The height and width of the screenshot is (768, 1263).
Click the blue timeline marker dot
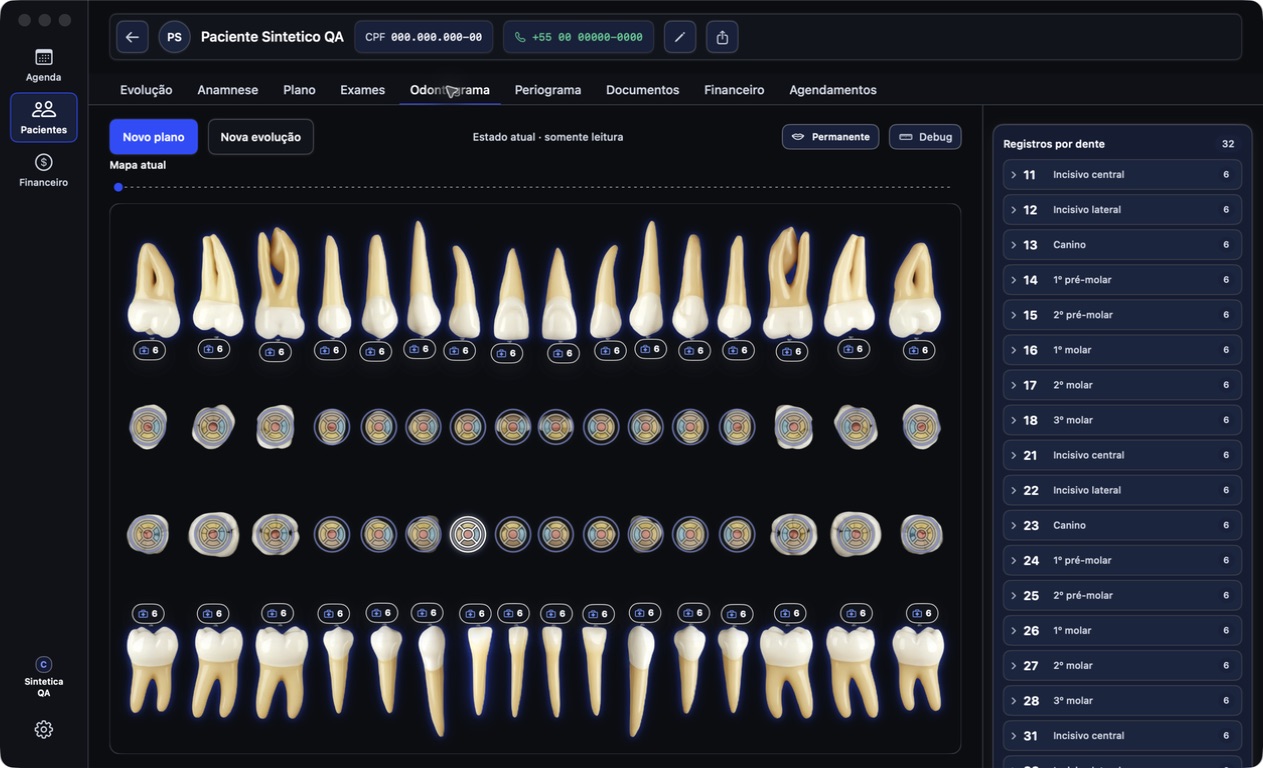118,187
